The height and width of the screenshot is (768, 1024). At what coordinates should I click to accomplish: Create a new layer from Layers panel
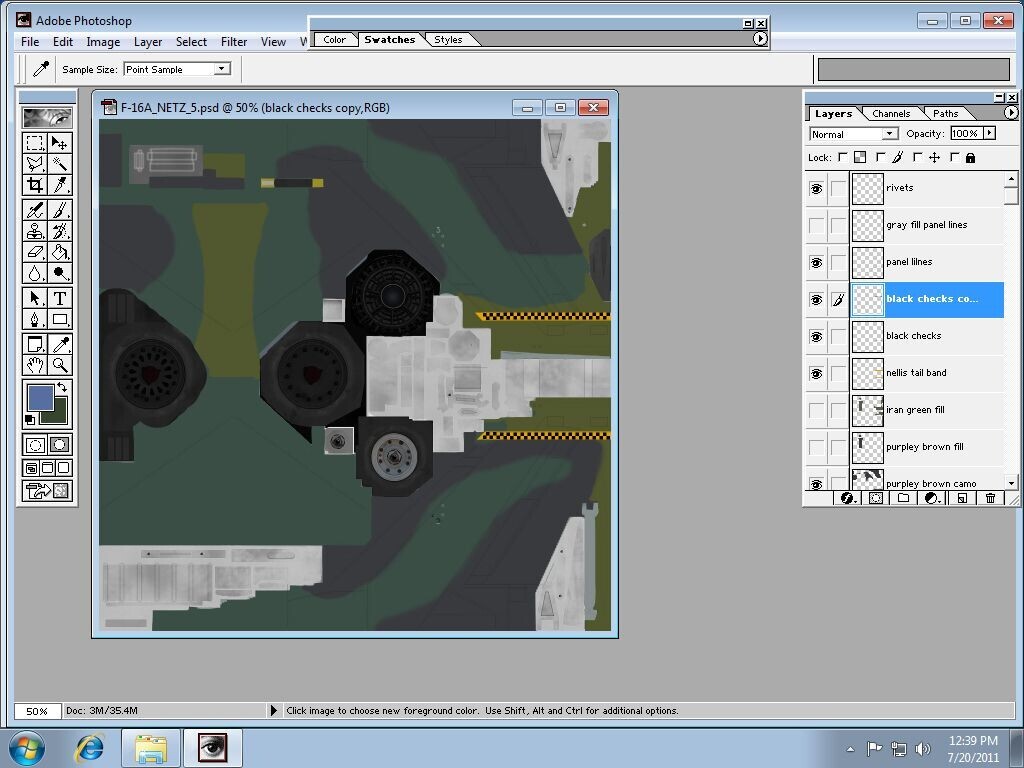click(961, 498)
